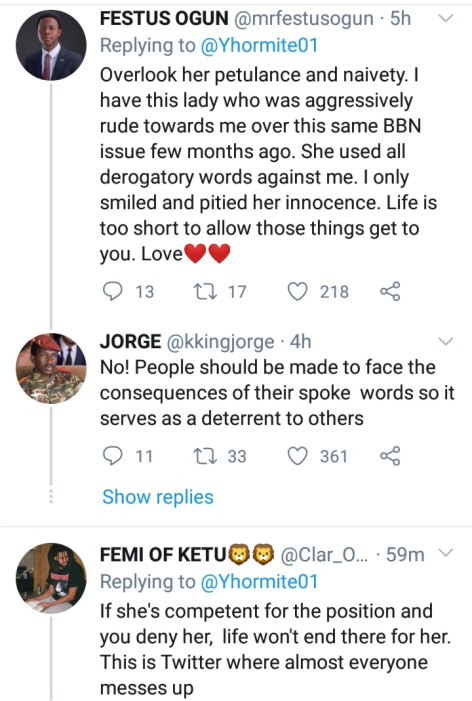
Task: View JORGE's profile avatar
Action: tap(51, 368)
